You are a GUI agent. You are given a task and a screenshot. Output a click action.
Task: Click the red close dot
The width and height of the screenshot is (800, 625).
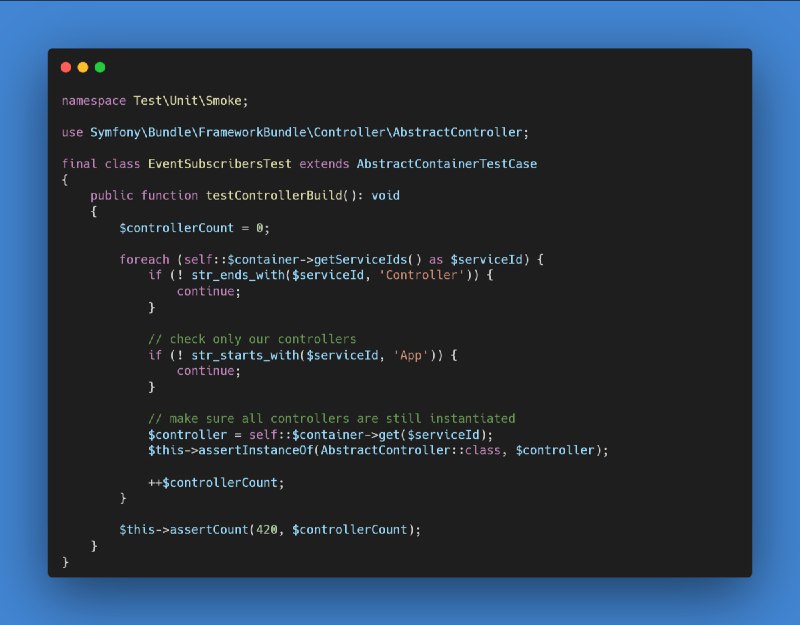click(66, 67)
